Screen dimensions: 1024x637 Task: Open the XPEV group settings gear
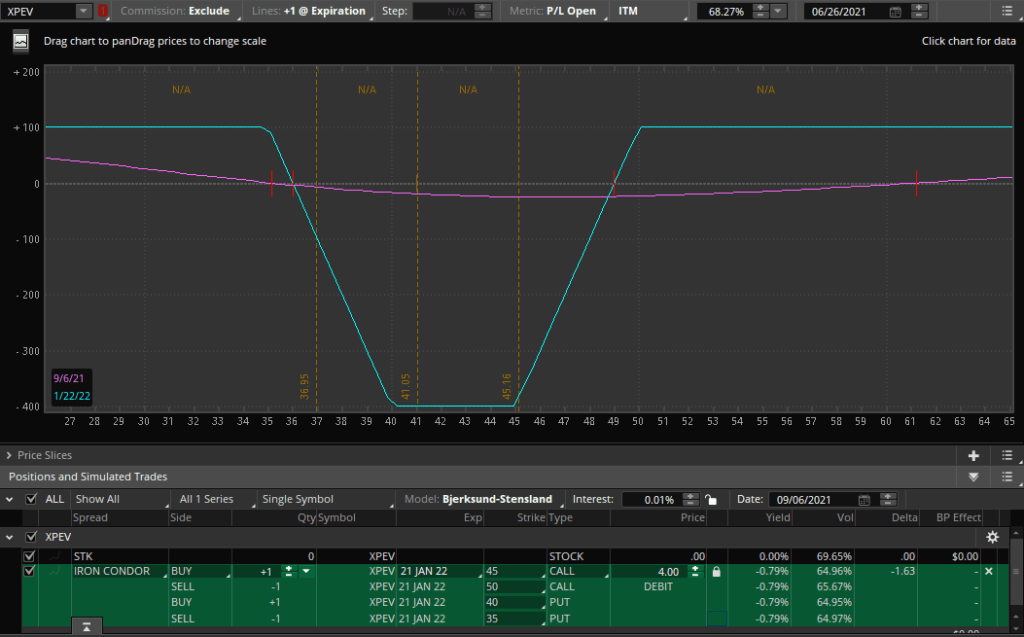[992, 537]
